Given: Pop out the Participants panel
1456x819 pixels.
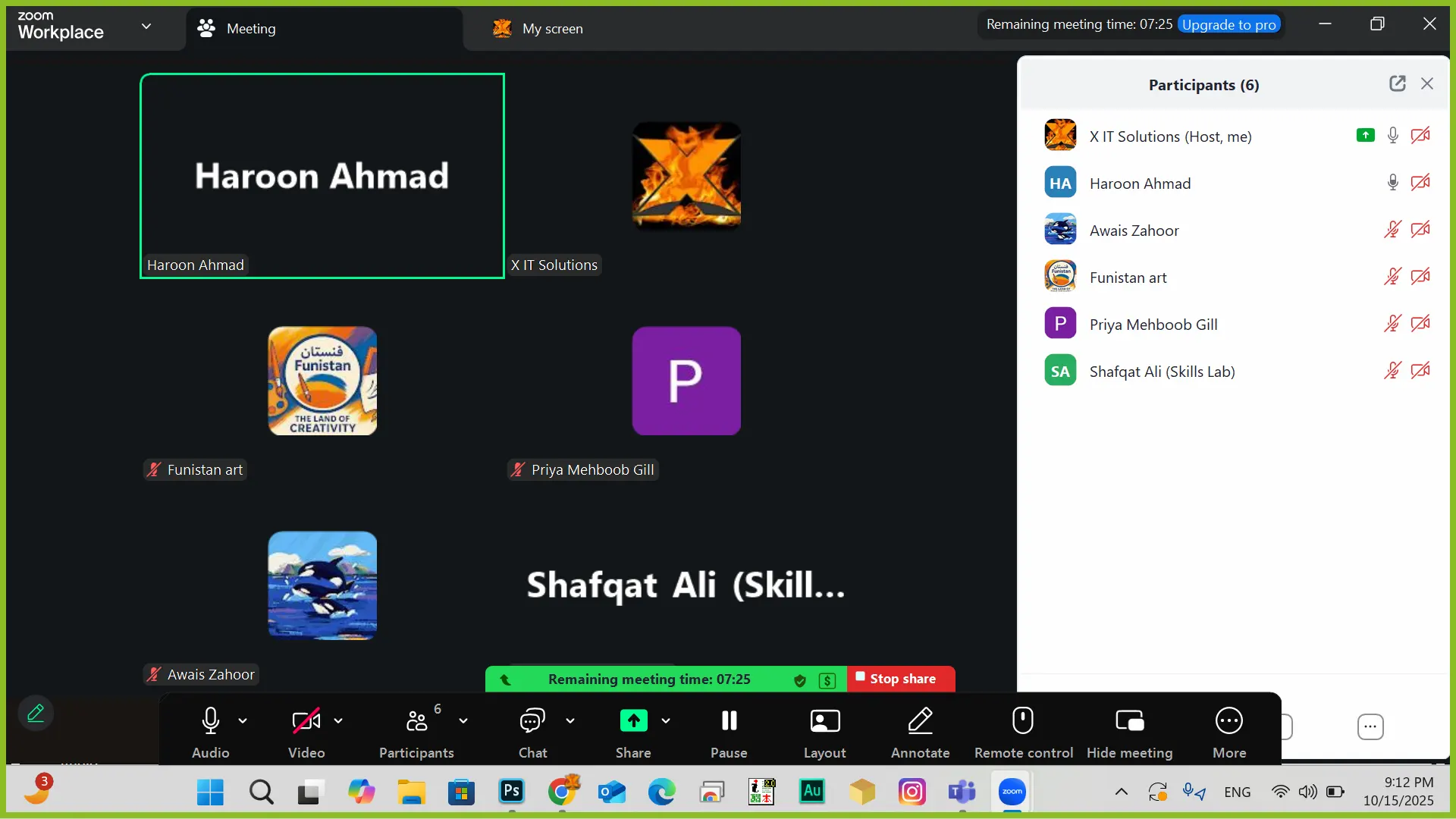Looking at the screenshot, I should 1397,84.
